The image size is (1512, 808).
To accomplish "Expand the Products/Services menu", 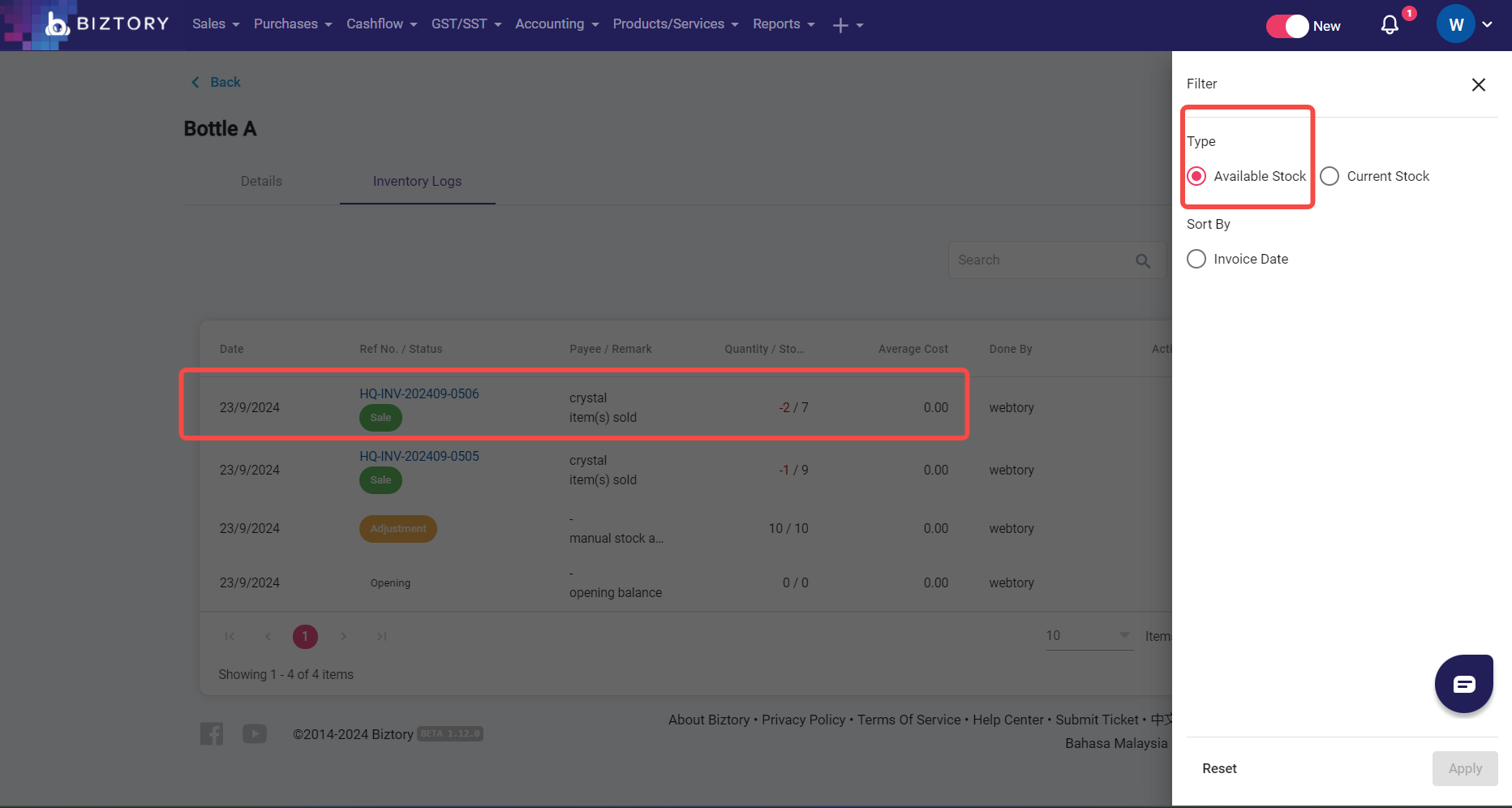I will (x=676, y=24).
